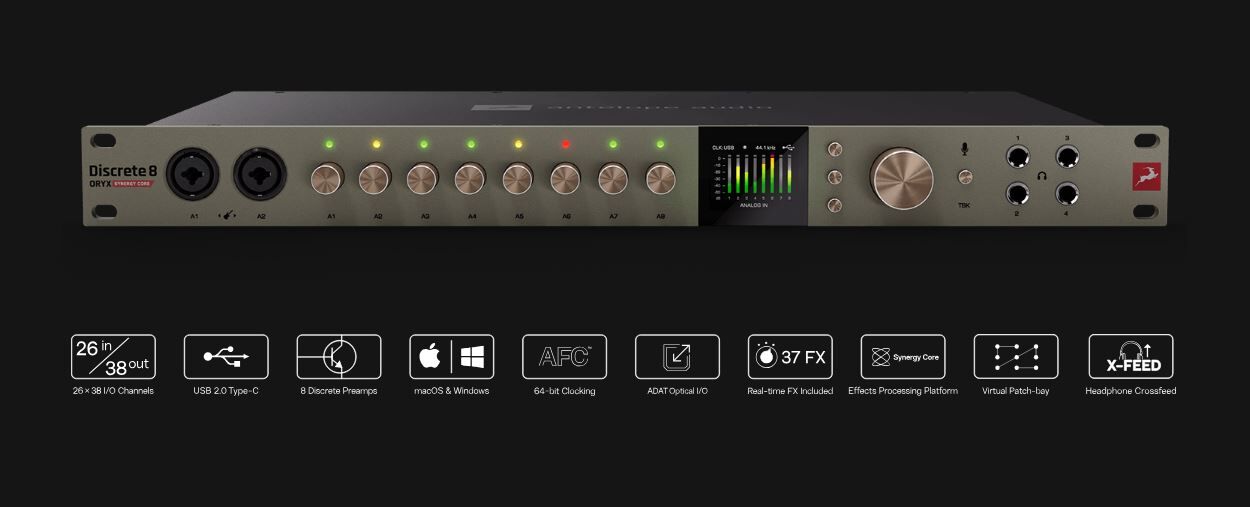The image size is (1250, 507).
Task: Click the 37 FX real-time effects icon
Action: click(x=790, y=357)
